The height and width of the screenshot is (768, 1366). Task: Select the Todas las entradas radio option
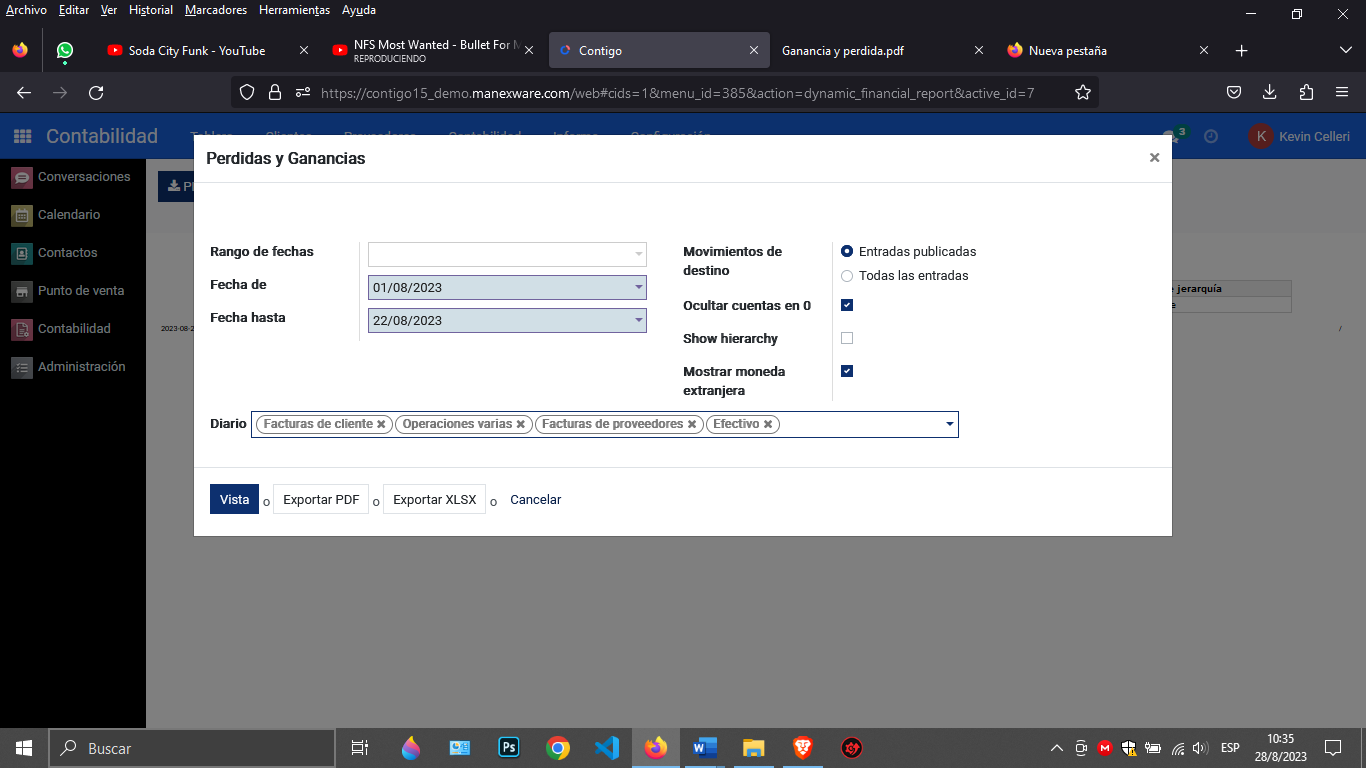847,276
